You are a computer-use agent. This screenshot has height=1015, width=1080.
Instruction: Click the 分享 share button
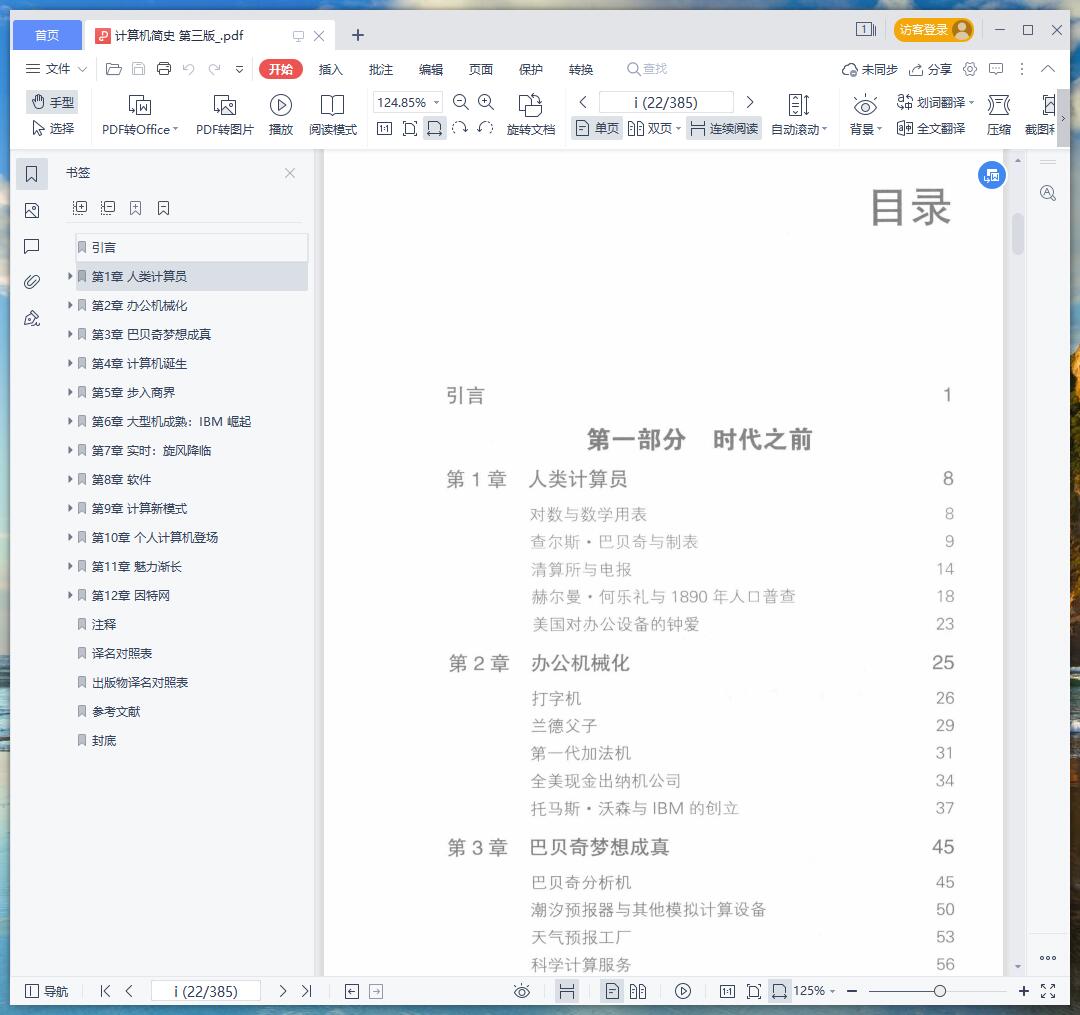pos(931,69)
